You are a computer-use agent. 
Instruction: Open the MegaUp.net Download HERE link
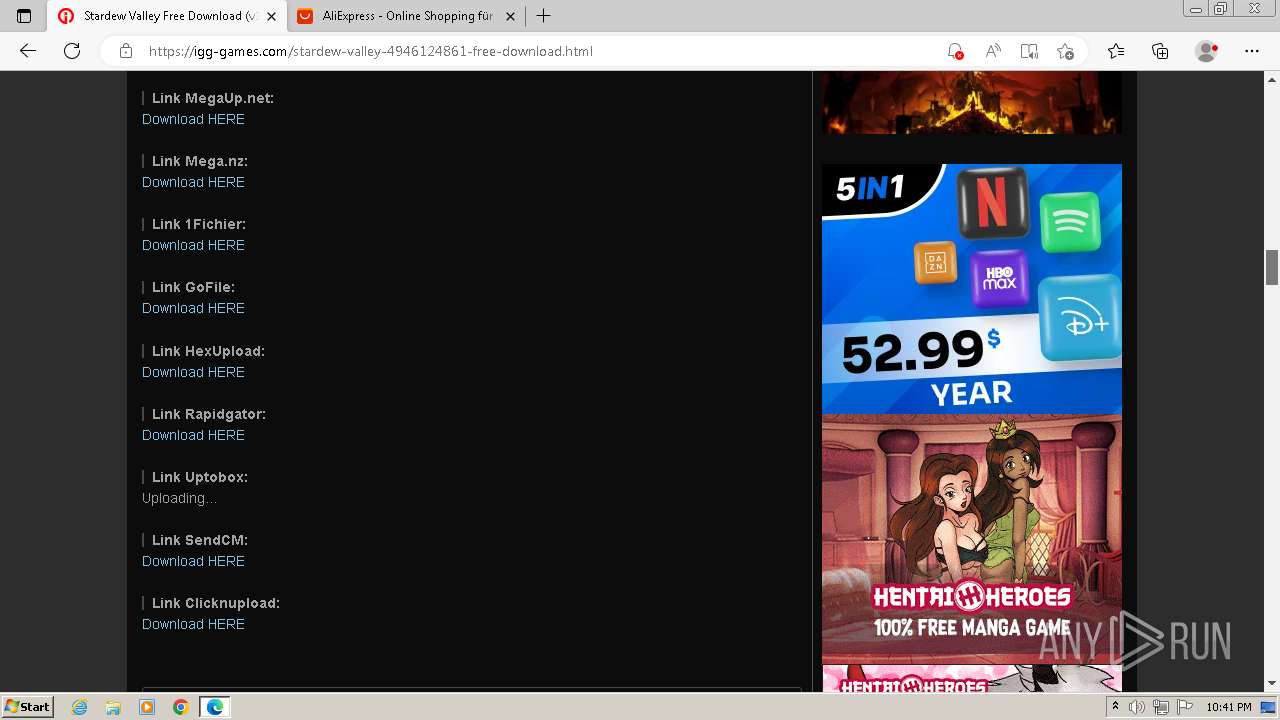tap(193, 119)
